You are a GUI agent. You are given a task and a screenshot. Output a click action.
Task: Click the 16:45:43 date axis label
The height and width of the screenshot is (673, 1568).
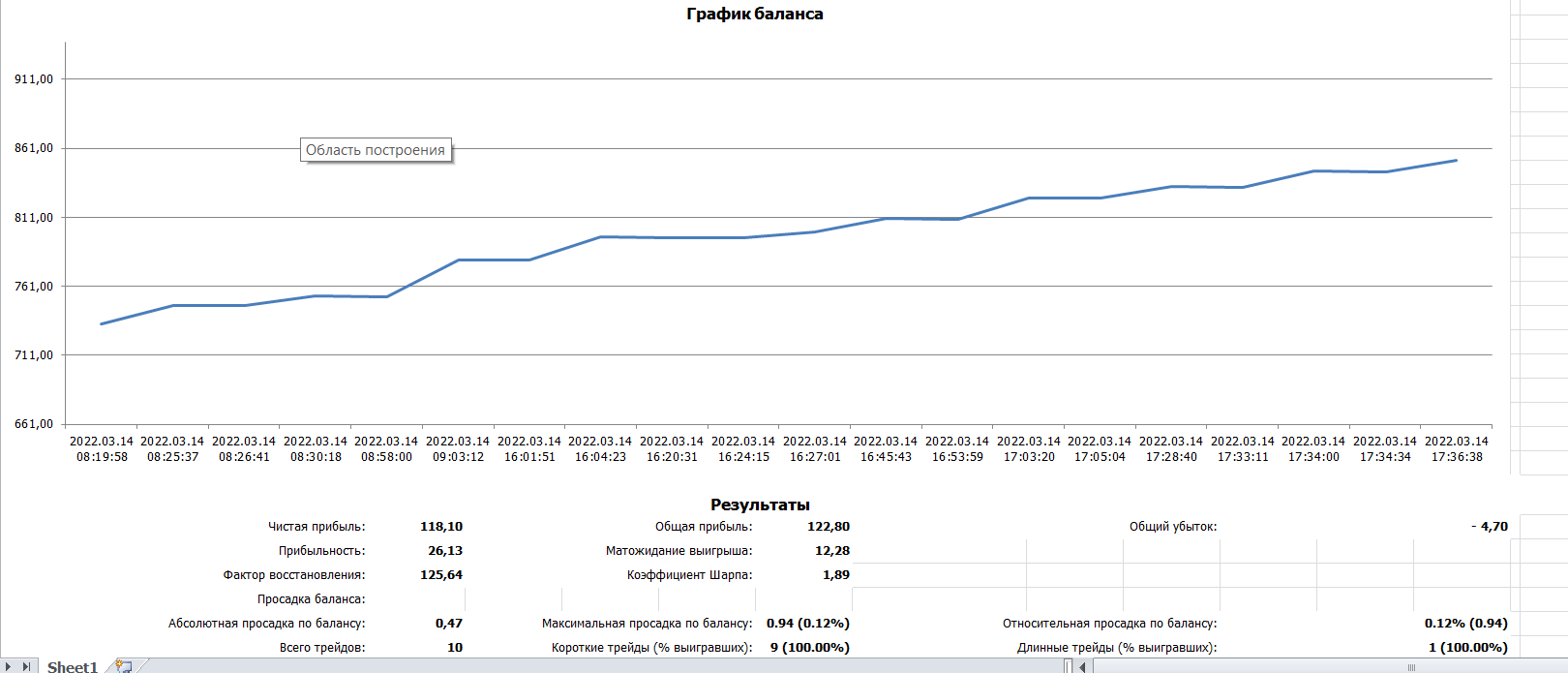(x=886, y=449)
